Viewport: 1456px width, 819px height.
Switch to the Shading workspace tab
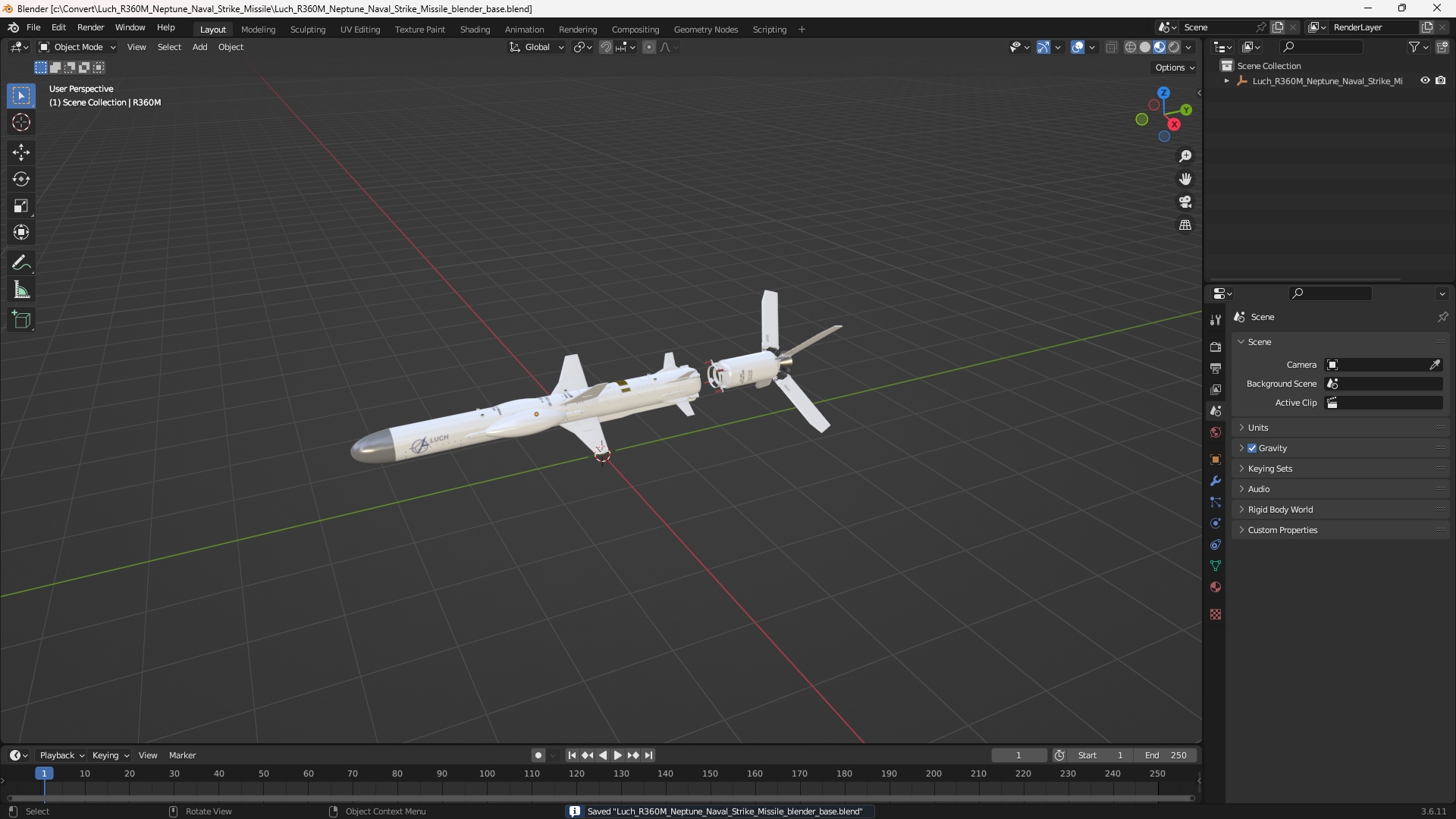(x=475, y=30)
